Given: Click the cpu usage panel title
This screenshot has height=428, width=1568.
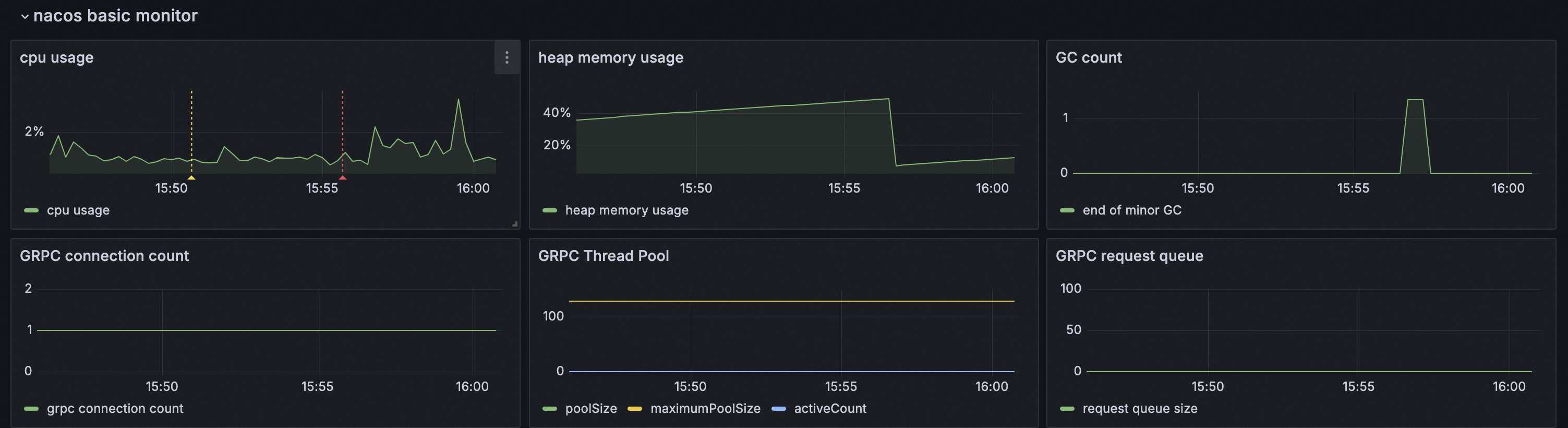Looking at the screenshot, I should pos(57,57).
